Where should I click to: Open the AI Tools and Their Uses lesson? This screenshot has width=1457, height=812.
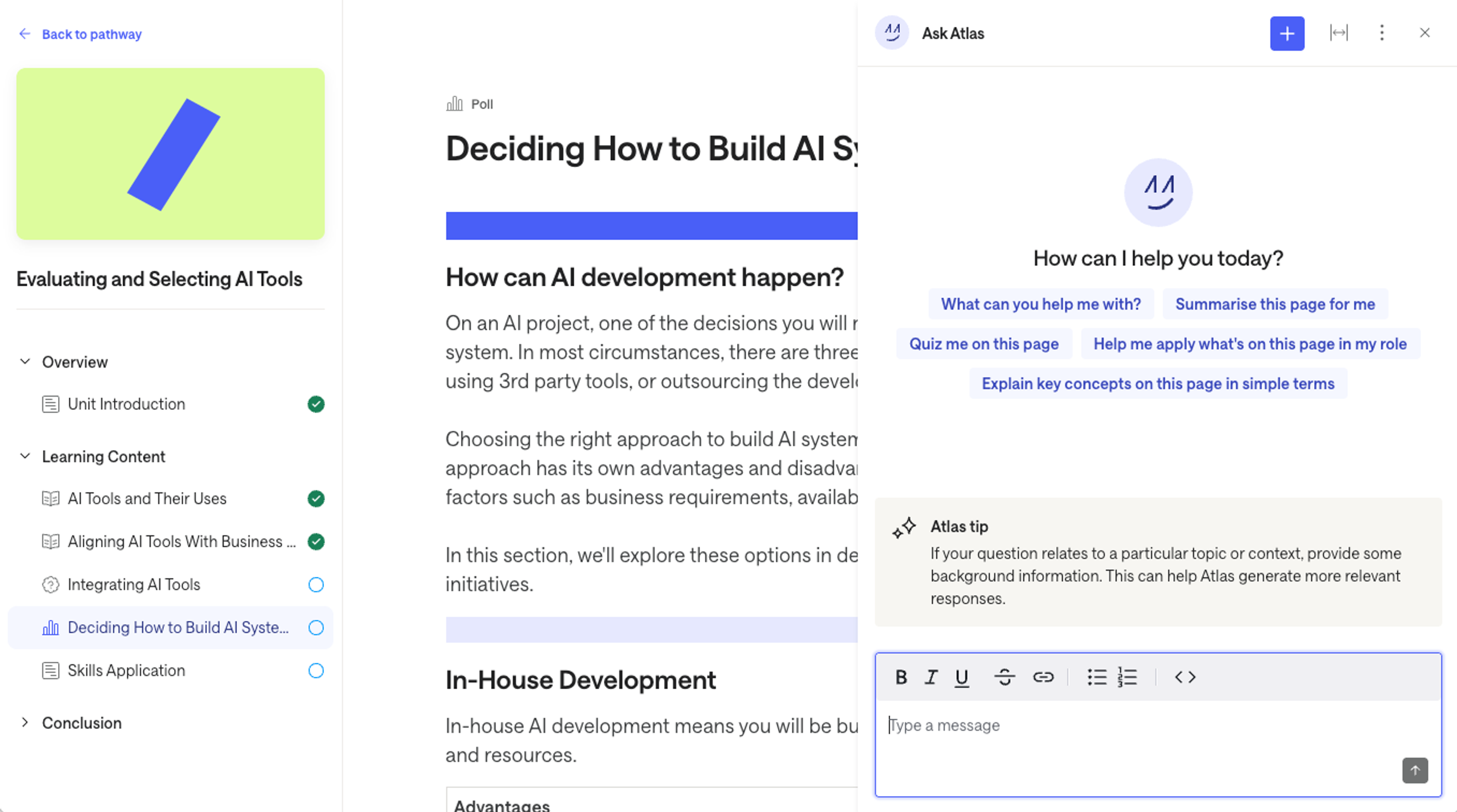(147, 498)
